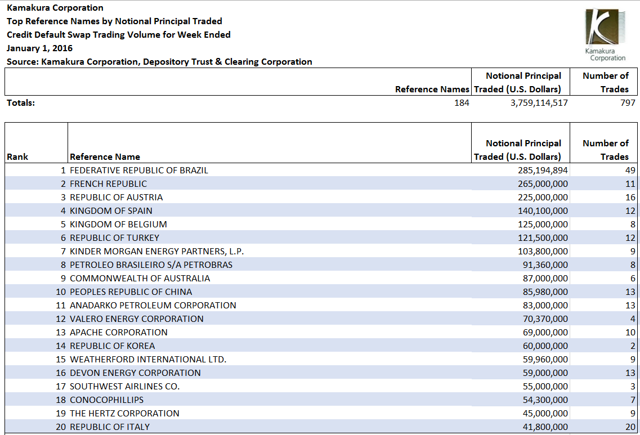
Task: Select Italy's trade count 20
Action: tap(630, 426)
